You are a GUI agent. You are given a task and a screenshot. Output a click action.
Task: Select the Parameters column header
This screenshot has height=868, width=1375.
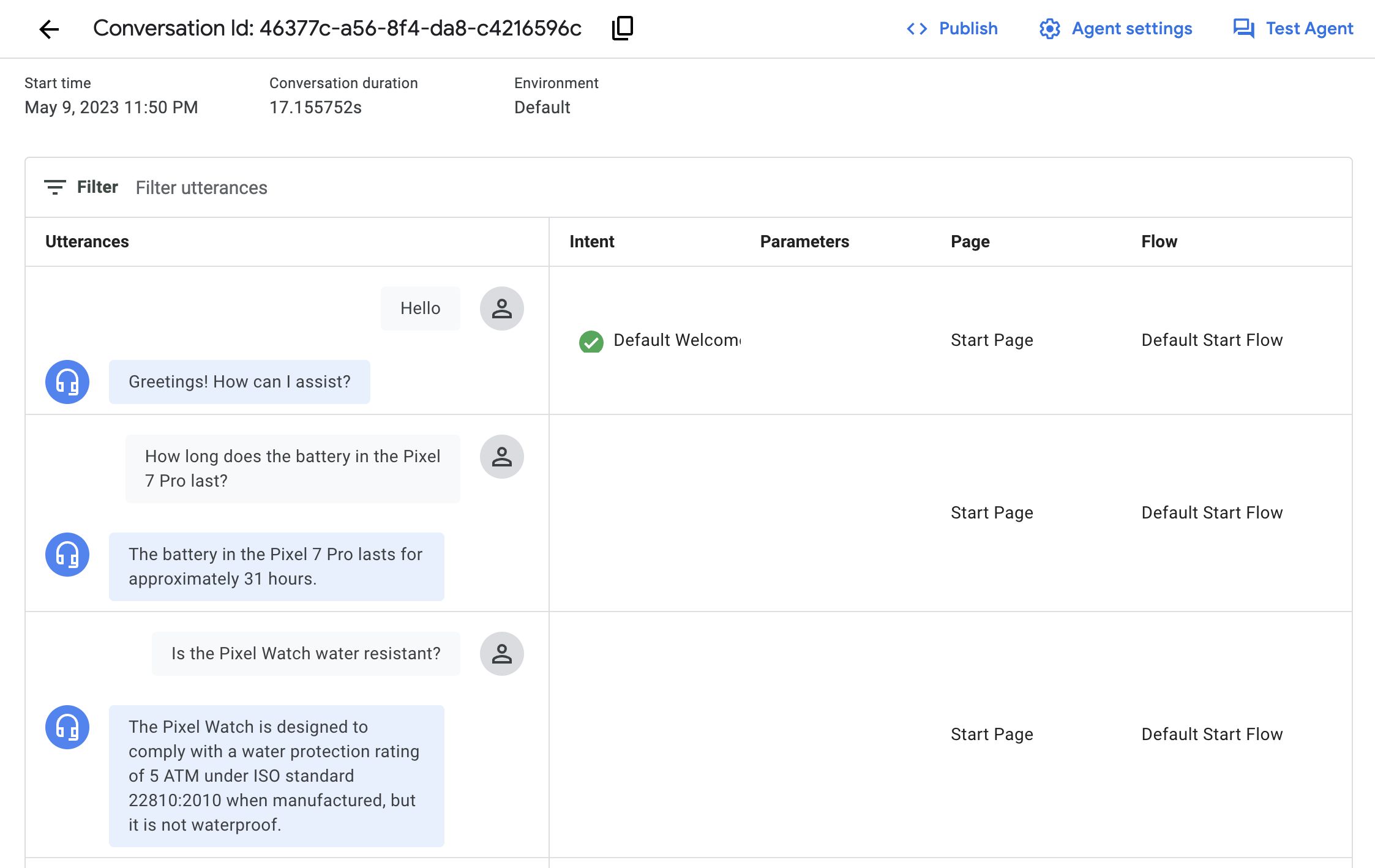805,241
